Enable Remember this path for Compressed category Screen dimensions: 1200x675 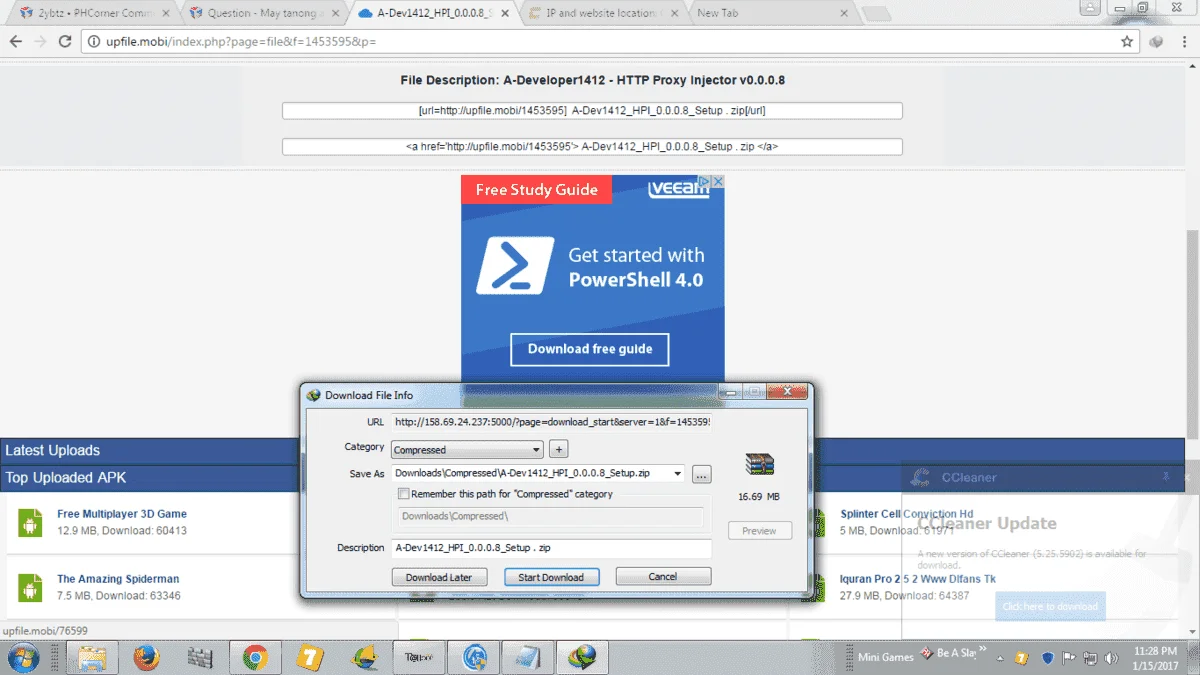(x=404, y=494)
